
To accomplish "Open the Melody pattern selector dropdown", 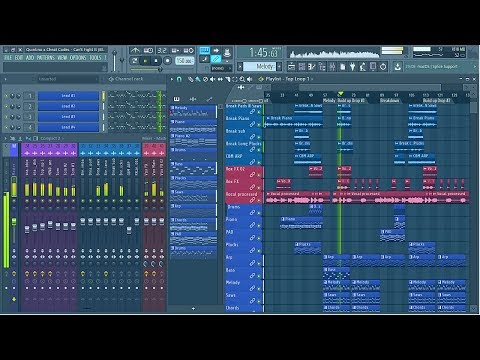I will [x=259, y=67].
